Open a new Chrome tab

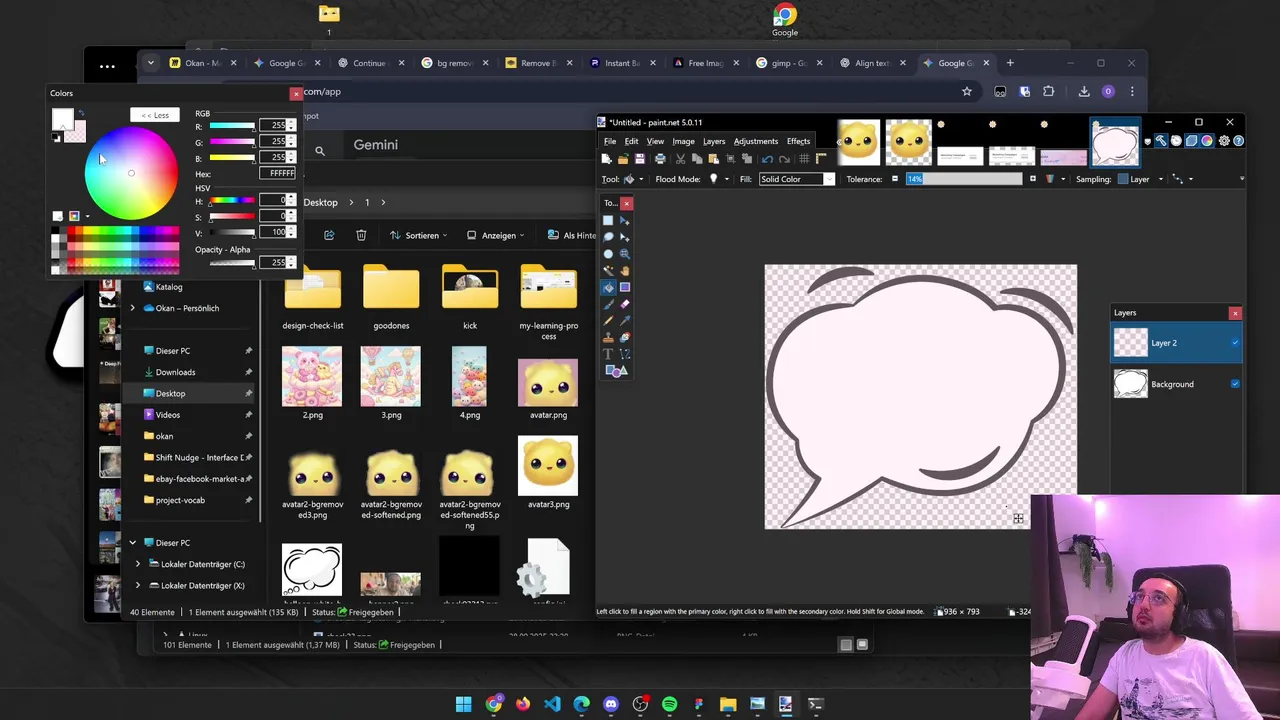click(1010, 63)
